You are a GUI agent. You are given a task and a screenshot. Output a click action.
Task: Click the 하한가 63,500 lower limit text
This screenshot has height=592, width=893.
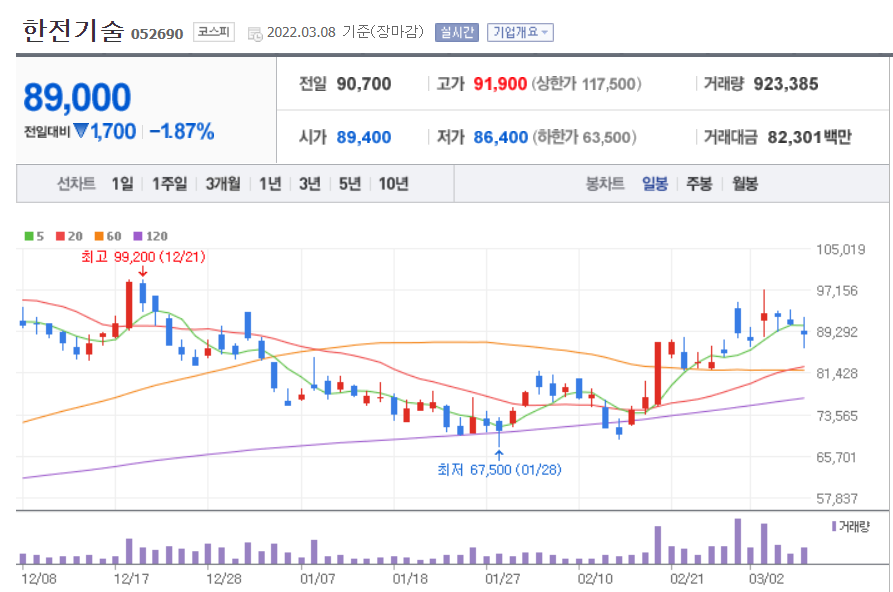(584, 137)
